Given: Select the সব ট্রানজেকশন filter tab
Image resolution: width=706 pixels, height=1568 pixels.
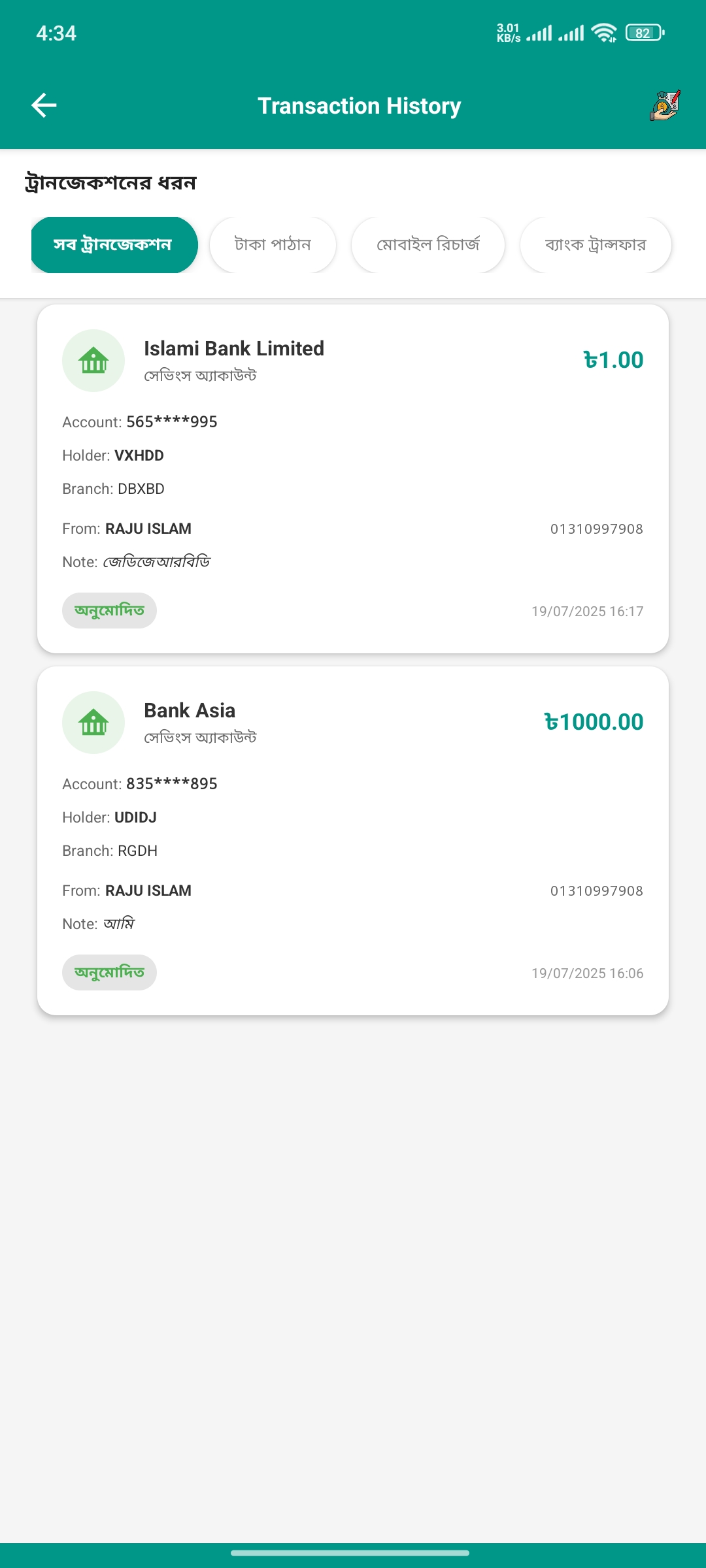Looking at the screenshot, I should tap(114, 245).
